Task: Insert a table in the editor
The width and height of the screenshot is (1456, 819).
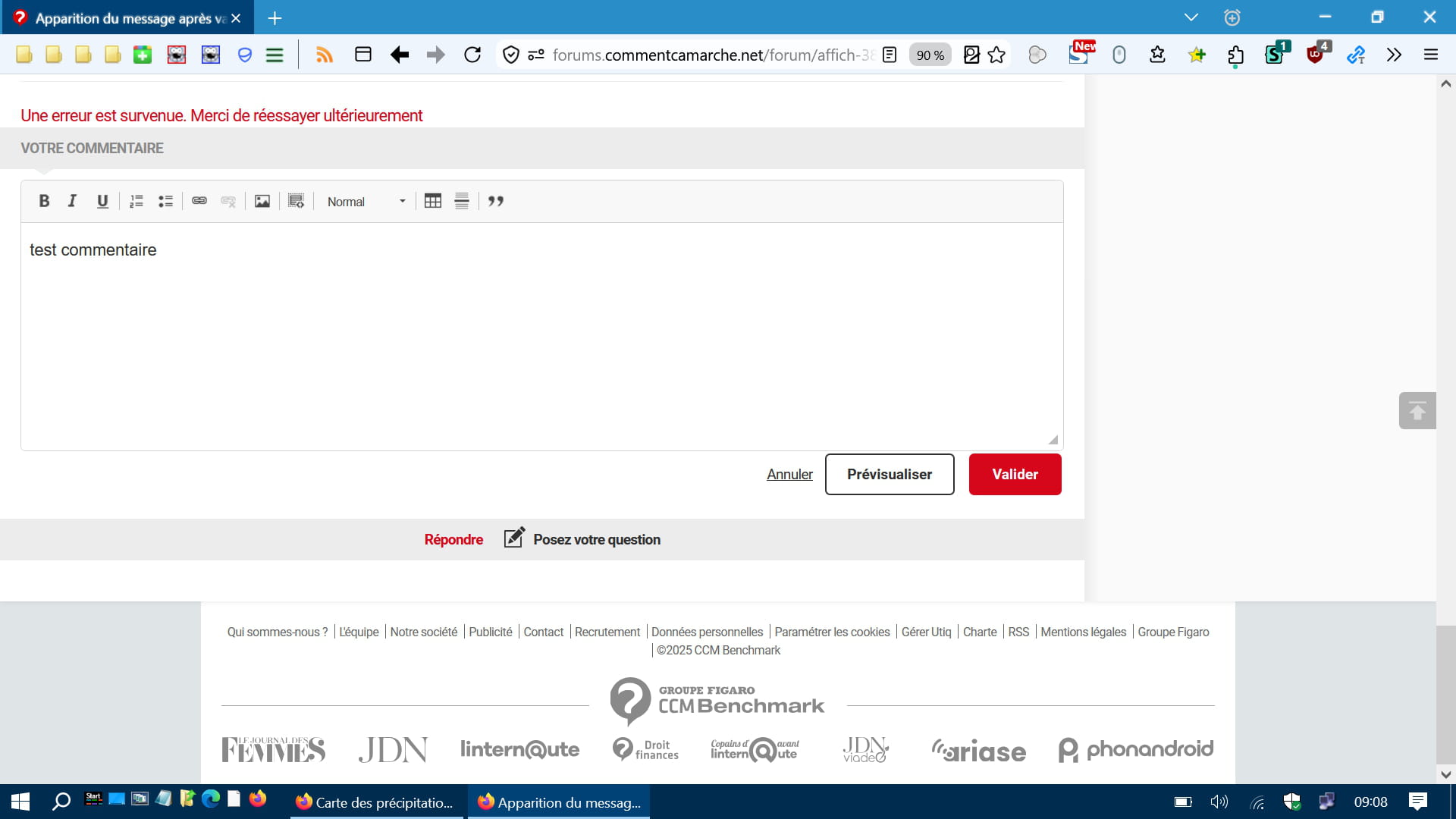Action: click(433, 201)
